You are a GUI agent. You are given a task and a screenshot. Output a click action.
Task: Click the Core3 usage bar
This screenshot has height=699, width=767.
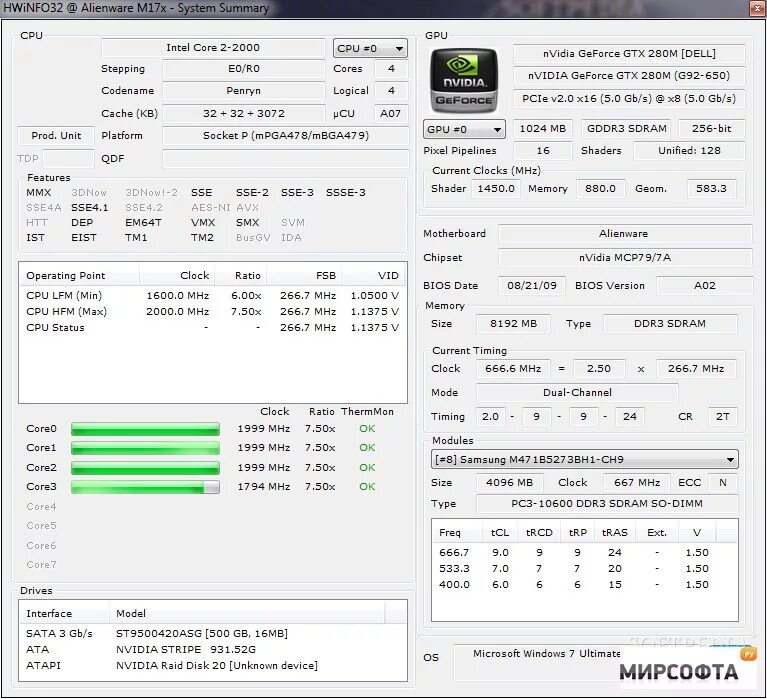145,487
